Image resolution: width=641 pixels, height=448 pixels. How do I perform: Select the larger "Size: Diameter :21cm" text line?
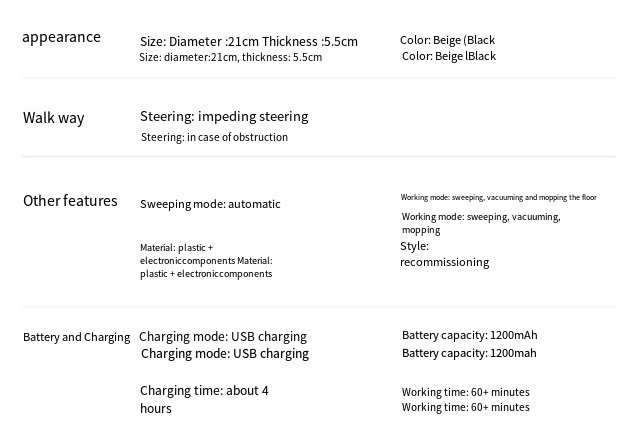(248, 41)
